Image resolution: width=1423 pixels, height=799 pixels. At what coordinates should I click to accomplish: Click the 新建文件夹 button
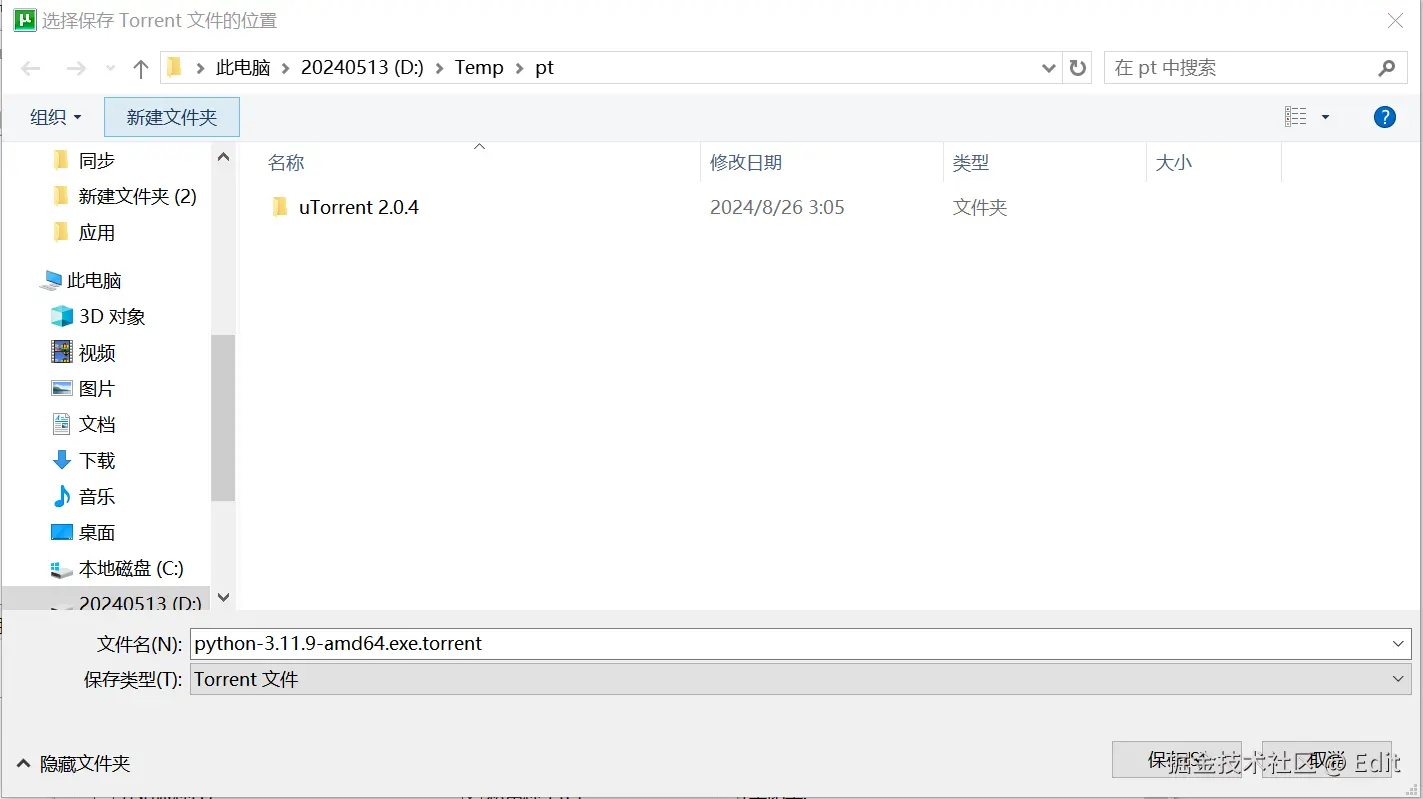click(x=172, y=117)
